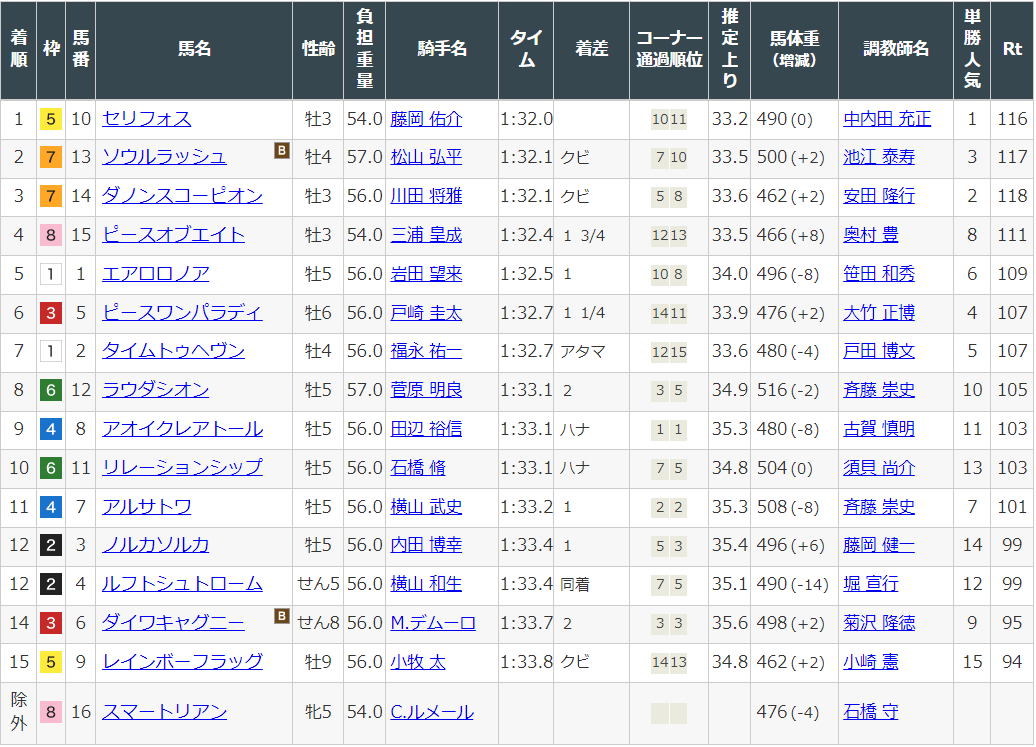Screen dimensions: 1036x747
Task: Open jockey link 三浦 皇成
Action: [x=426, y=235]
